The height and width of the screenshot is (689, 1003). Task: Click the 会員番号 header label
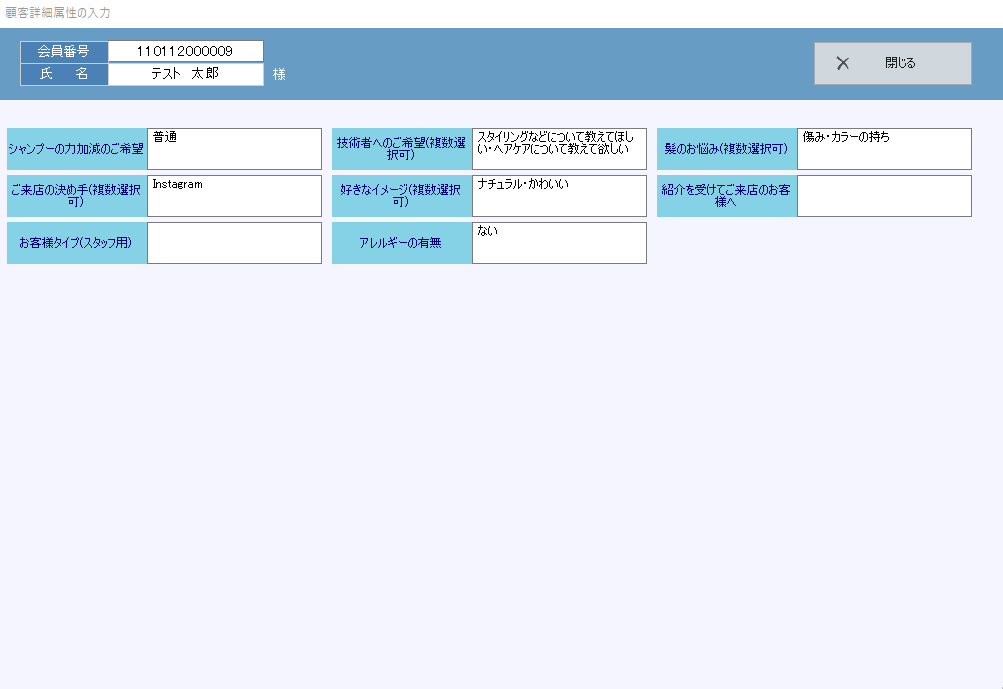[x=64, y=51]
